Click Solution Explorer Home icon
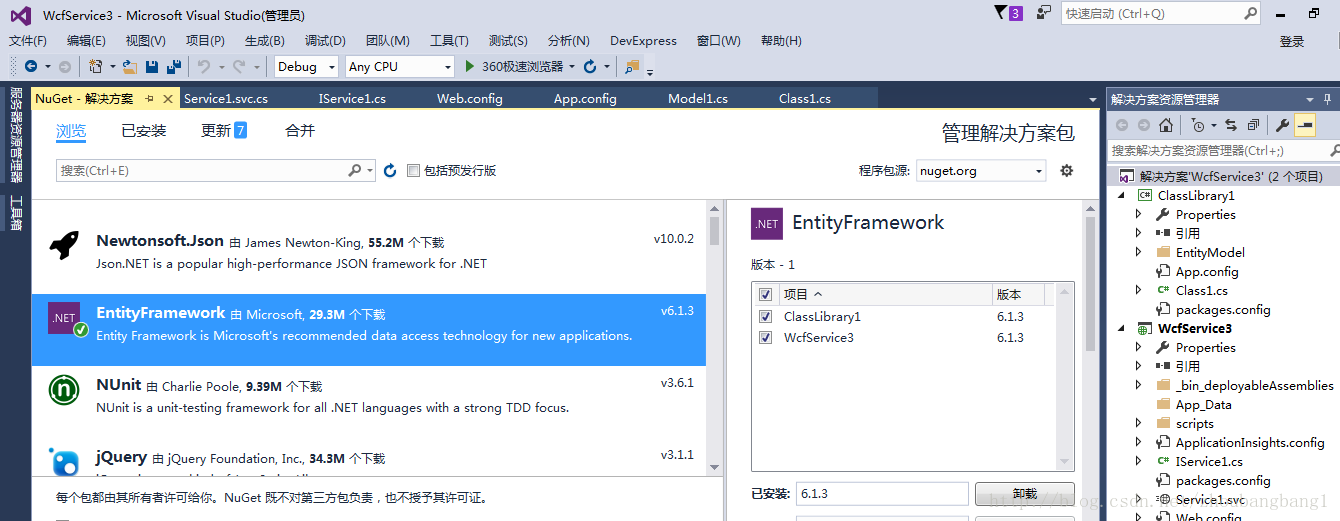The width and height of the screenshot is (1340, 521). (x=1165, y=125)
